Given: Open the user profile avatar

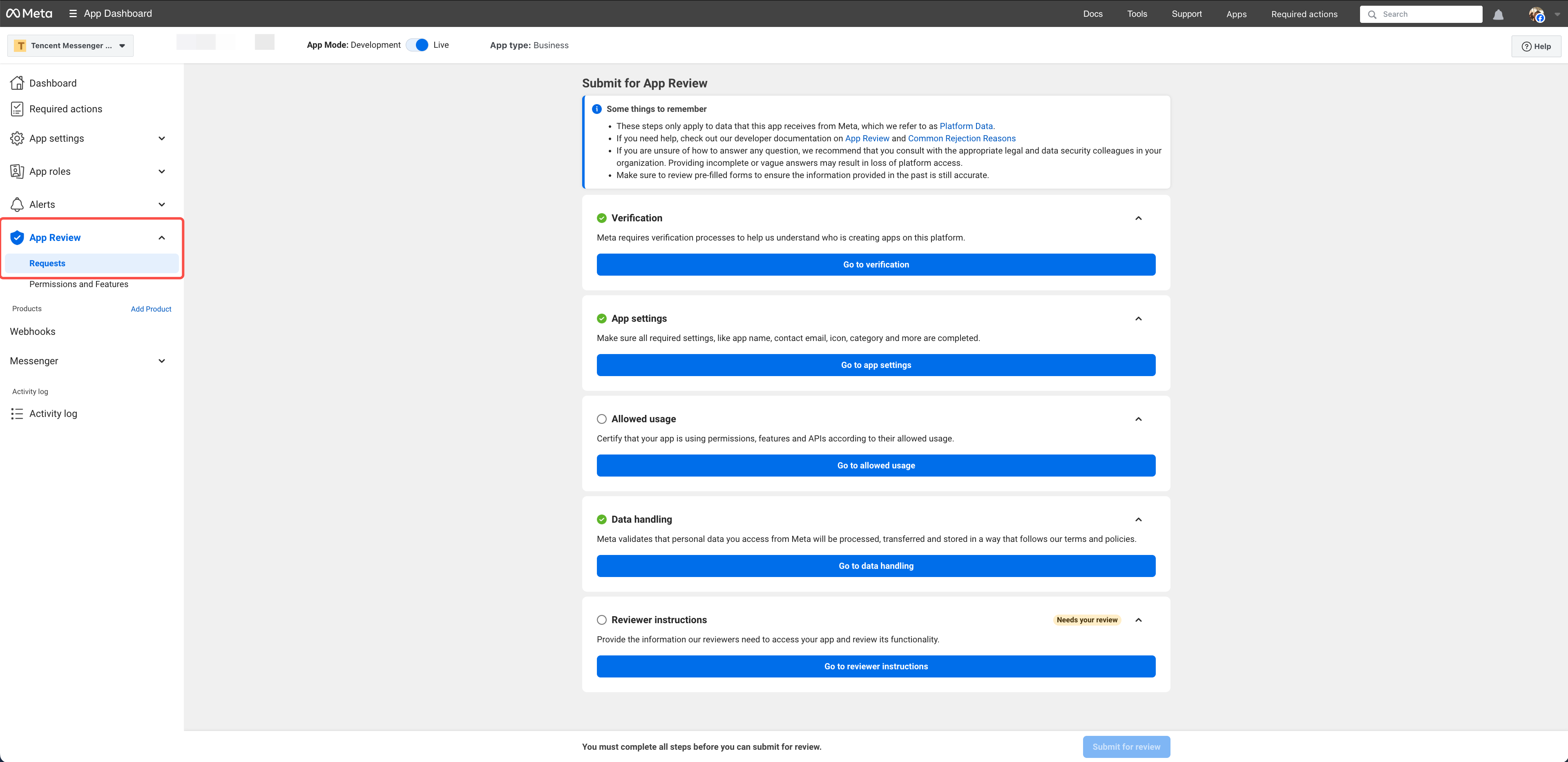Looking at the screenshot, I should pyautogui.click(x=1537, y=15).
